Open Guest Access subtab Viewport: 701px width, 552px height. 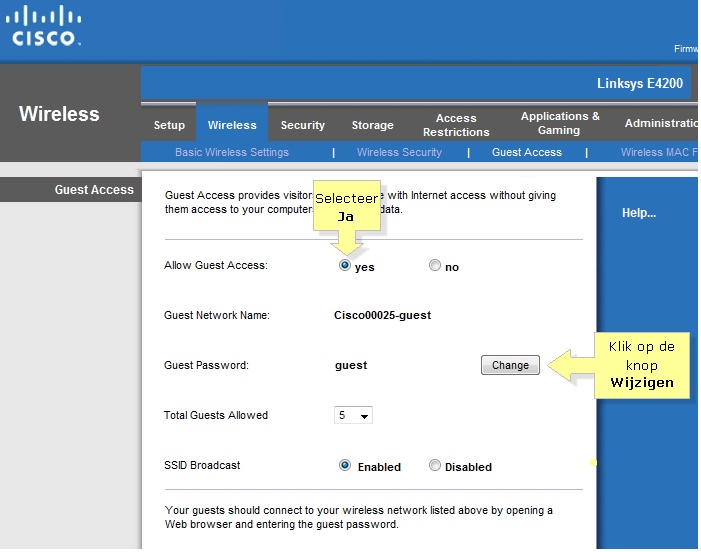[x=527, y=152]
